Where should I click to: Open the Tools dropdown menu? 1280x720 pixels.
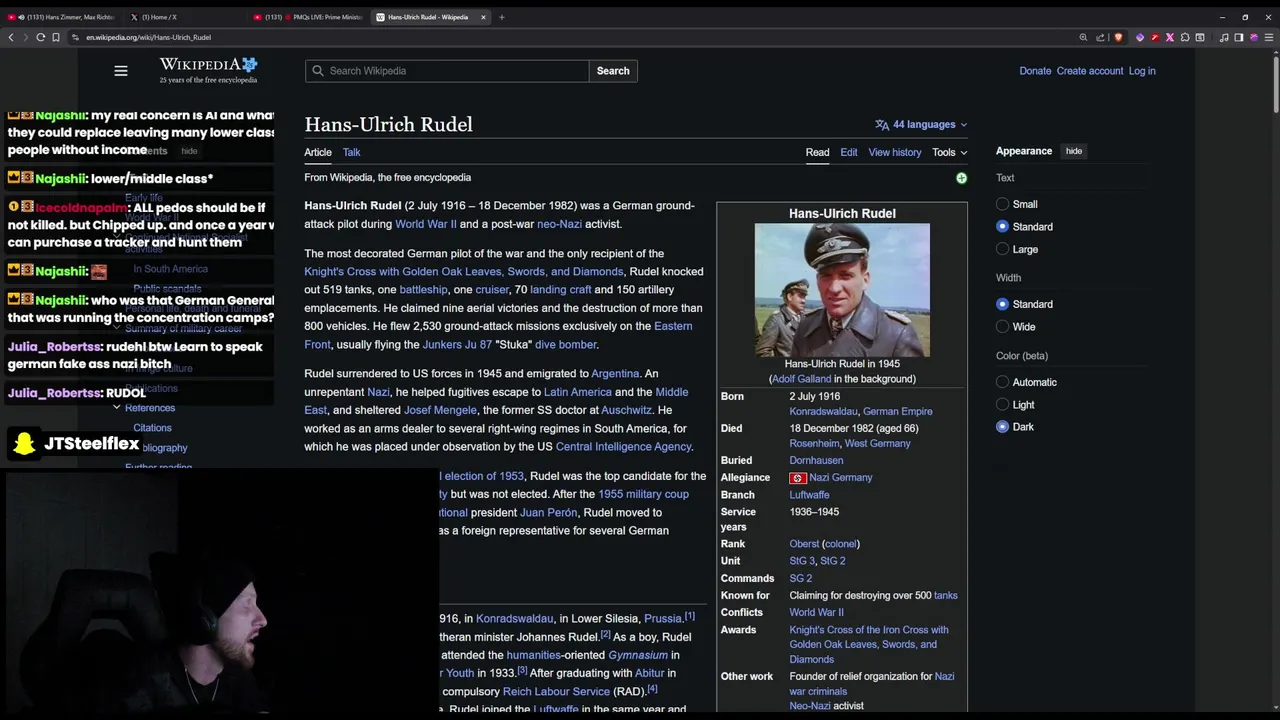[950, 153]
